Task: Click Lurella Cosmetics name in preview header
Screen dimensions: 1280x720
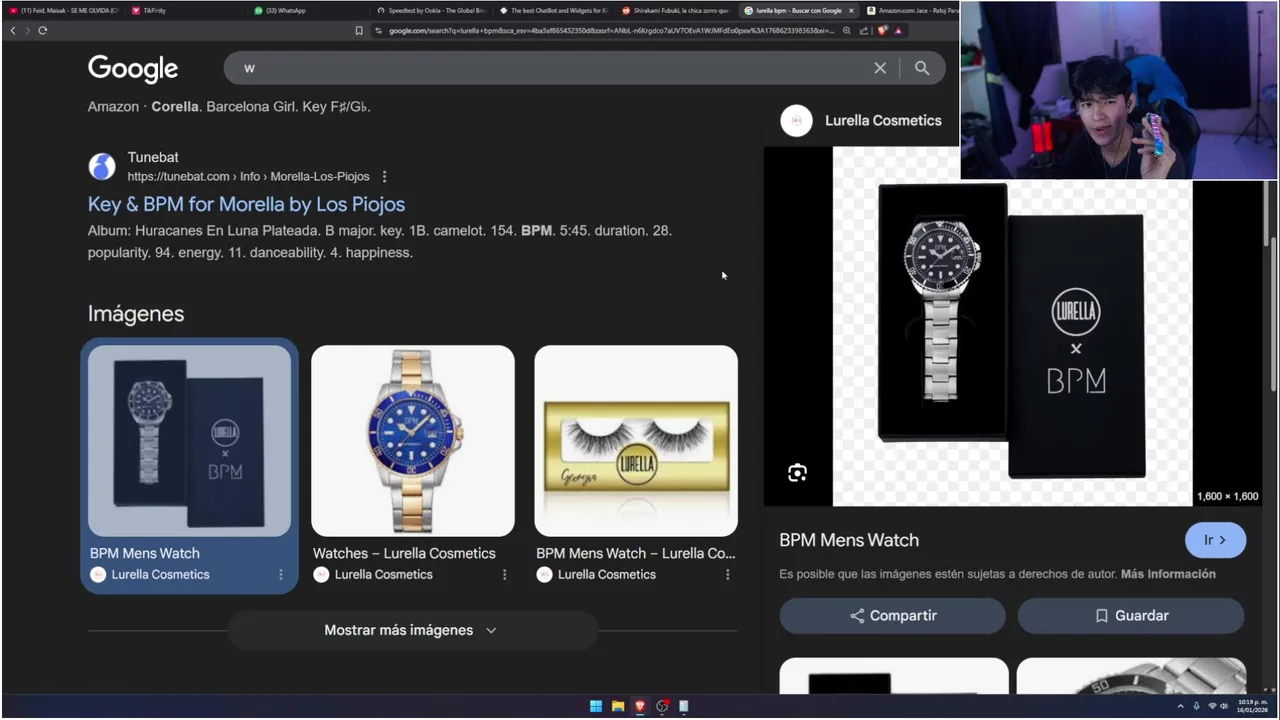Action: 883,120
